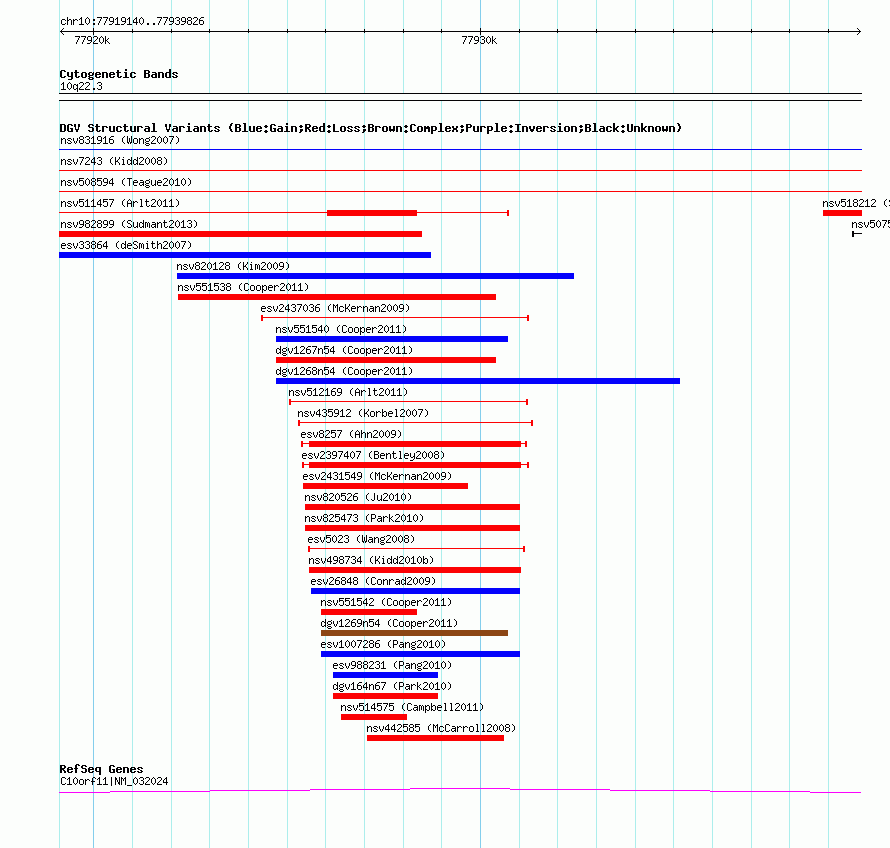Click blue bar under esv26848 (Conrad2009)
890x848 pixels.
415,591
